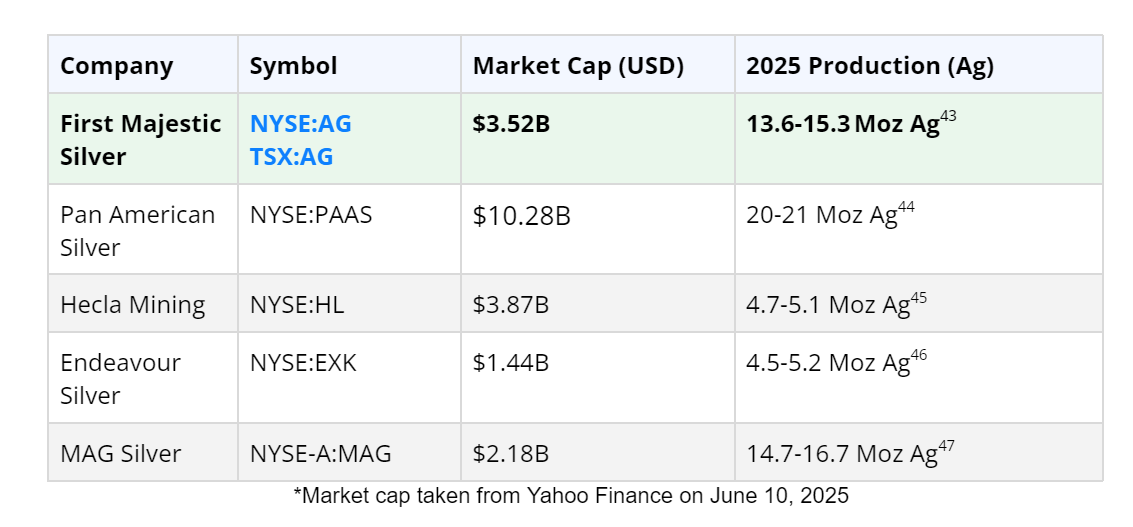This screenshot has height=527, width=1133.
Task: Click the Company column header
Action: point(116,66)
